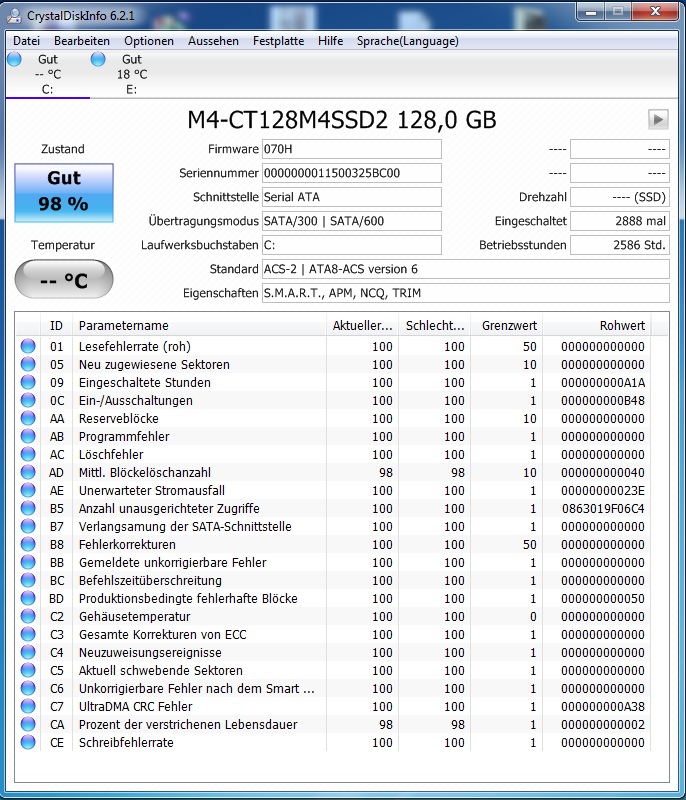Click the blue status orb for drive C:
The image size is (686, 800).
pyautogui.click(x=15, y=59)
